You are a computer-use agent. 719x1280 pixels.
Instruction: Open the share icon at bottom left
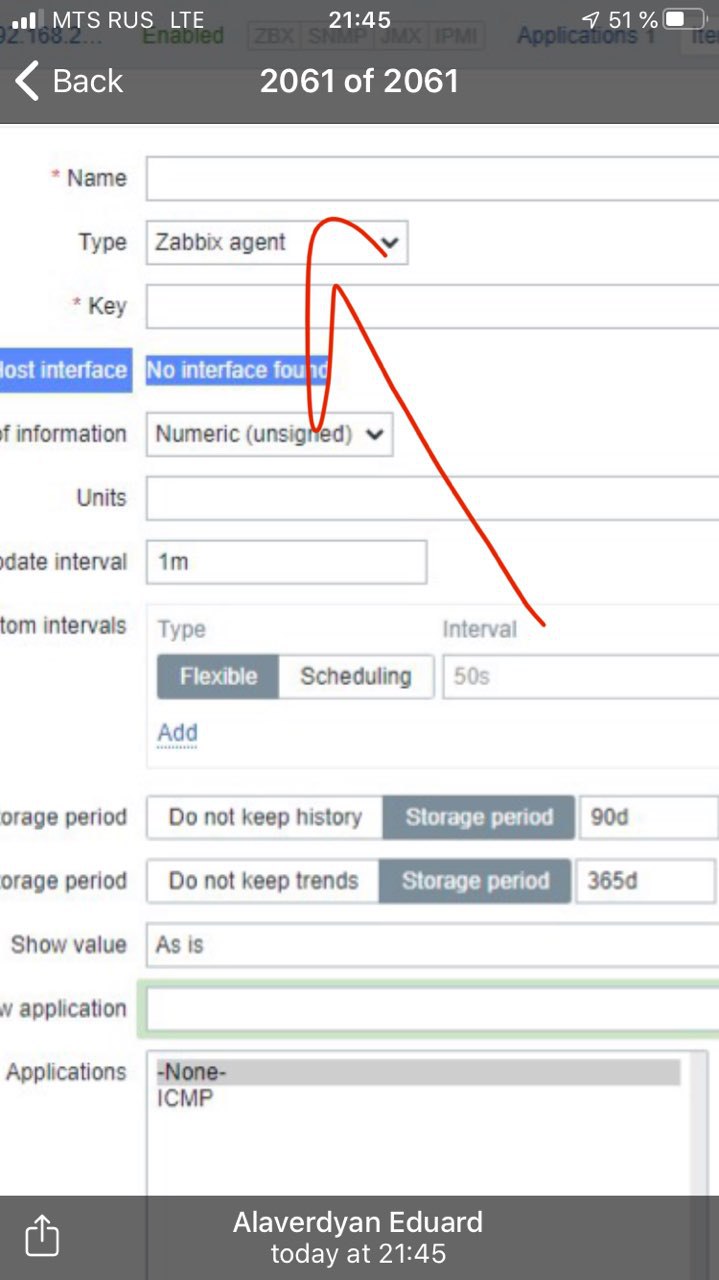(x=41, y=1236)
